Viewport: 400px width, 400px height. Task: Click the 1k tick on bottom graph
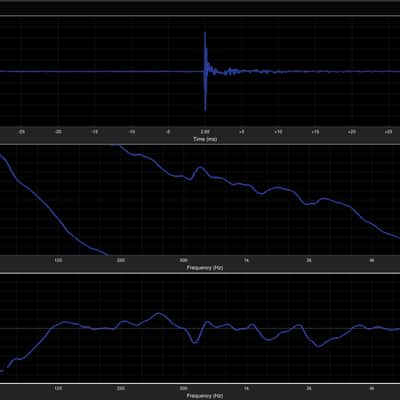click(246, 389)
